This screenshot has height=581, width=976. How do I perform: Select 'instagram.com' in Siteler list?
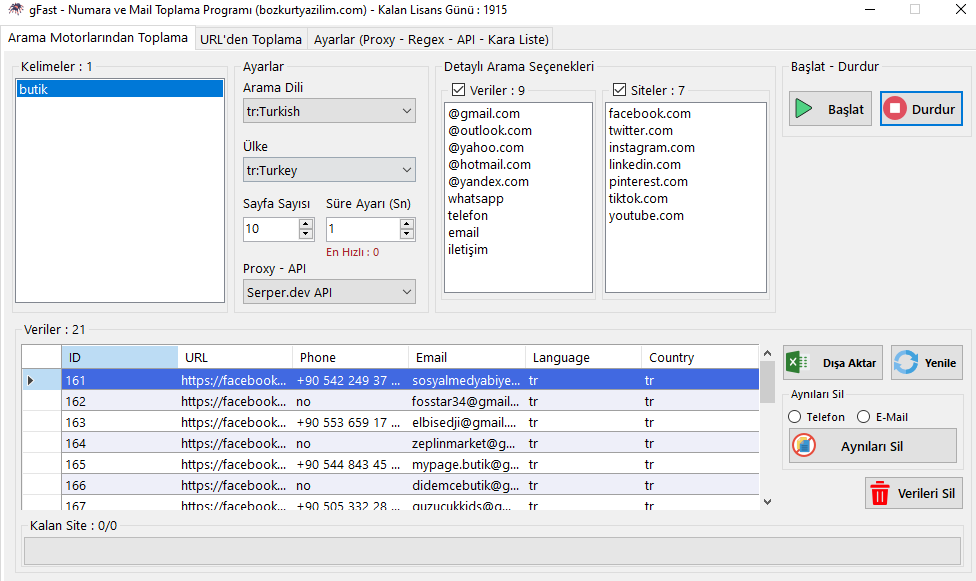[x=652, y=148]
